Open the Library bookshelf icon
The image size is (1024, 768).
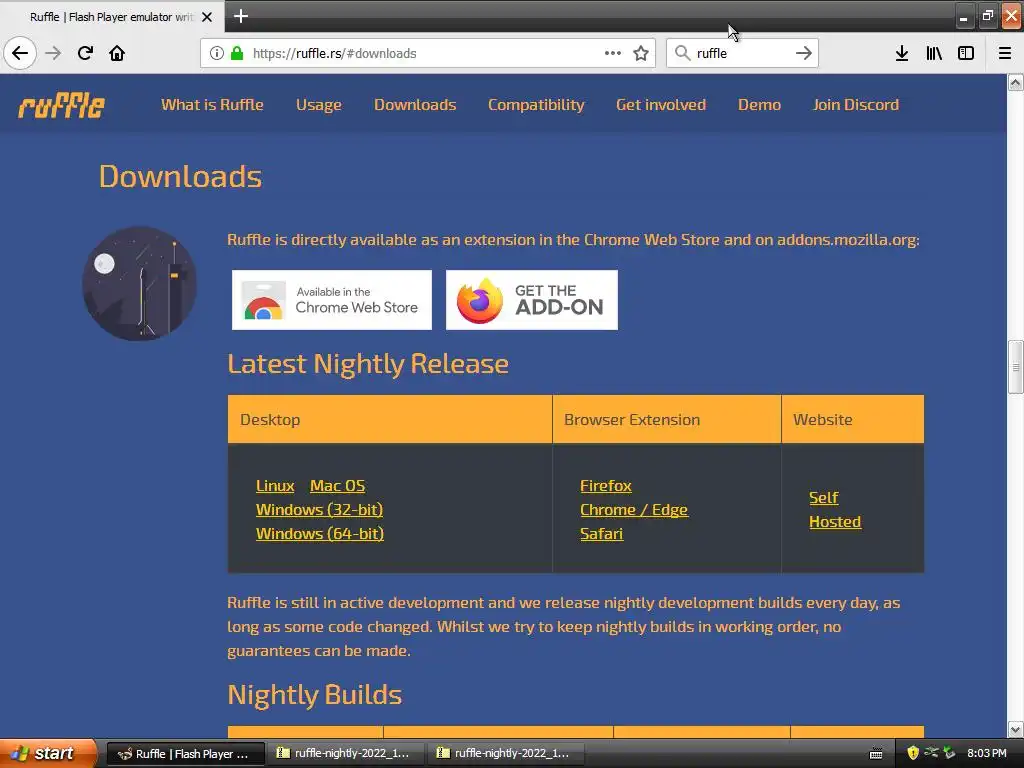(x=934, y=53)
